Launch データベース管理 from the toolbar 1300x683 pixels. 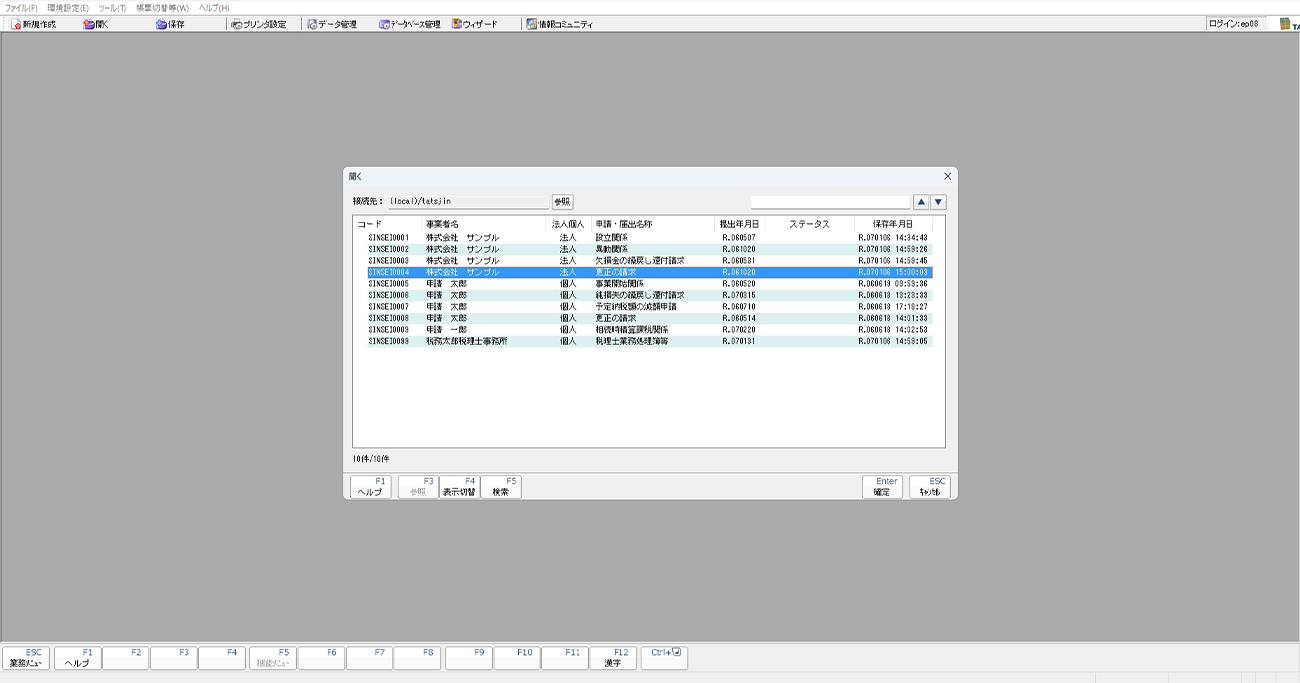[409, 24]
